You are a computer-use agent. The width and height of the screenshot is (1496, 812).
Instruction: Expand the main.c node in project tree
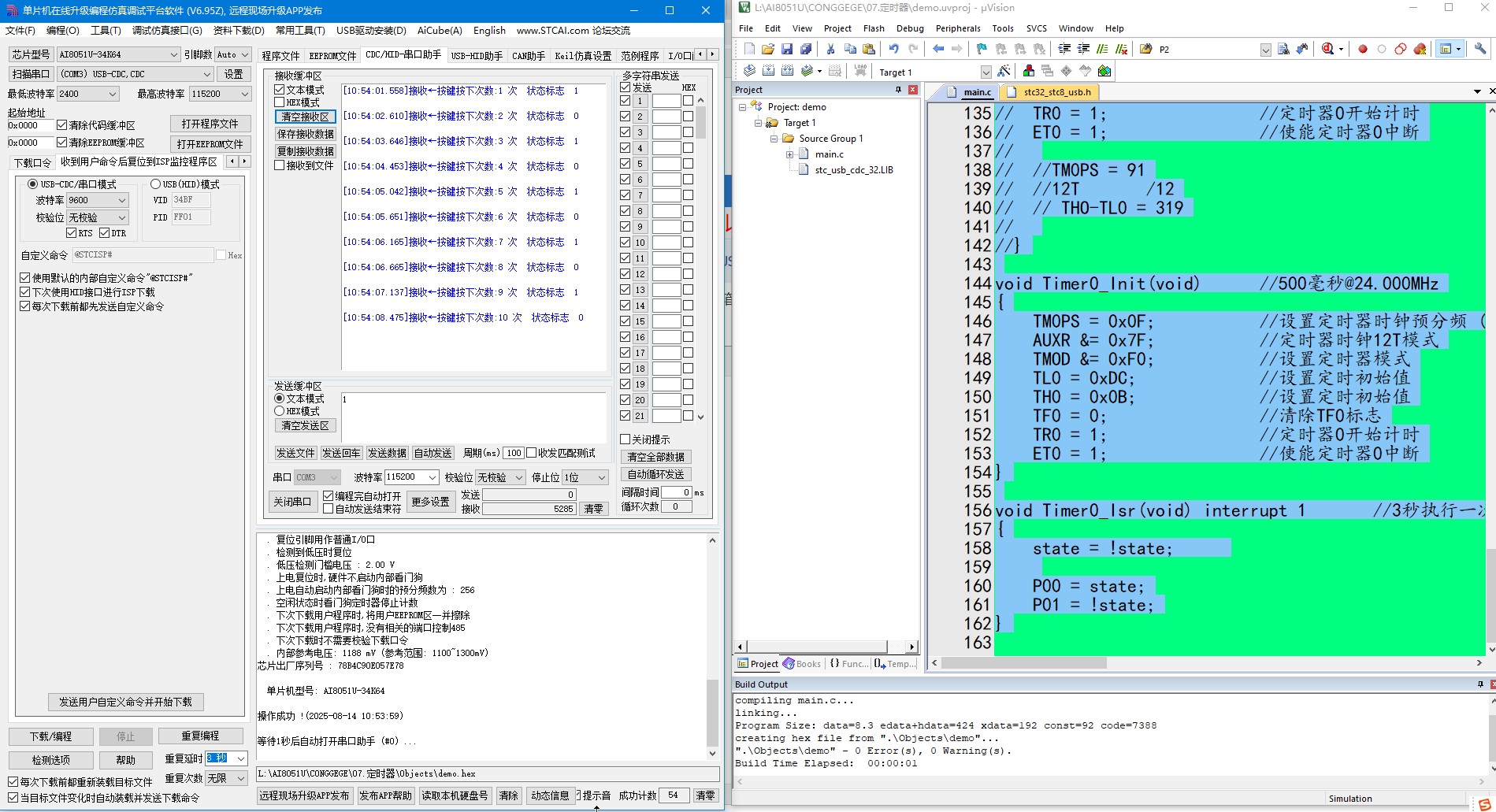coord(789,154)
